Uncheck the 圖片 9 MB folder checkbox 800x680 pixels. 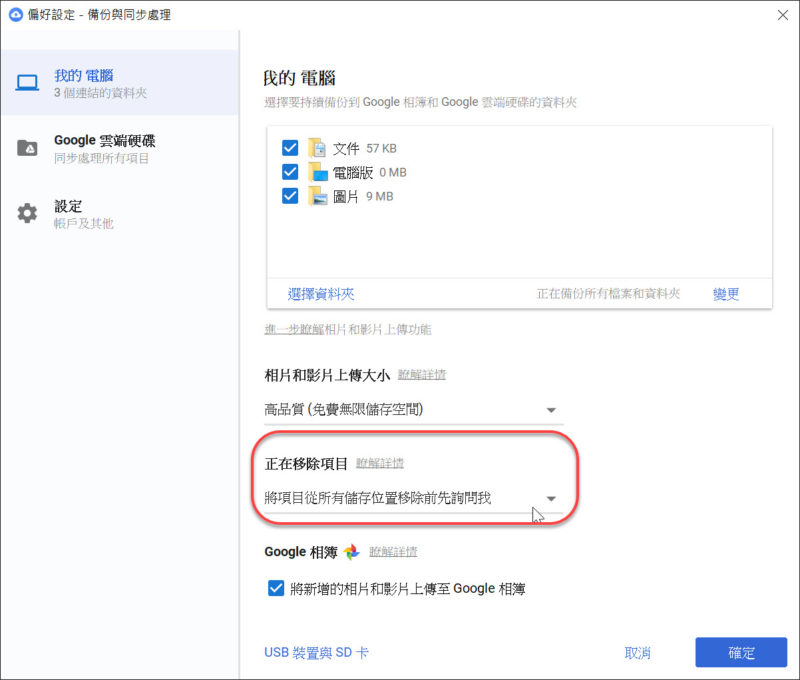click(290, 196)
